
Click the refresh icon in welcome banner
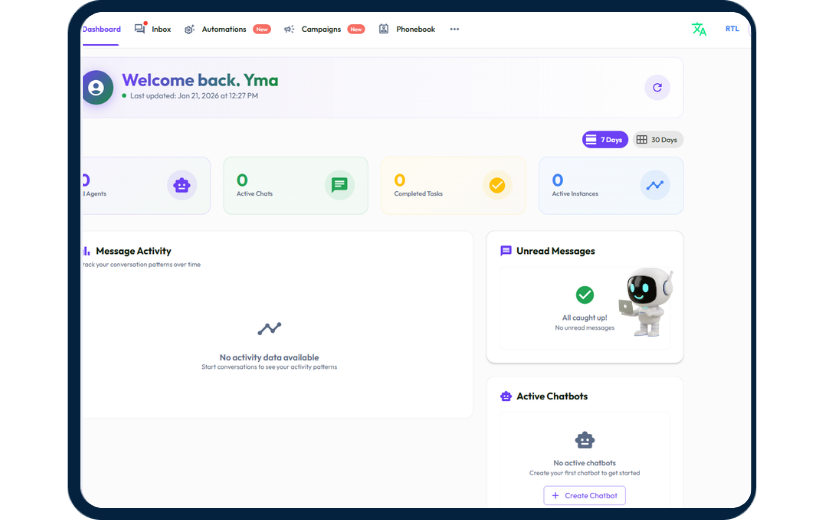(656, 87)
